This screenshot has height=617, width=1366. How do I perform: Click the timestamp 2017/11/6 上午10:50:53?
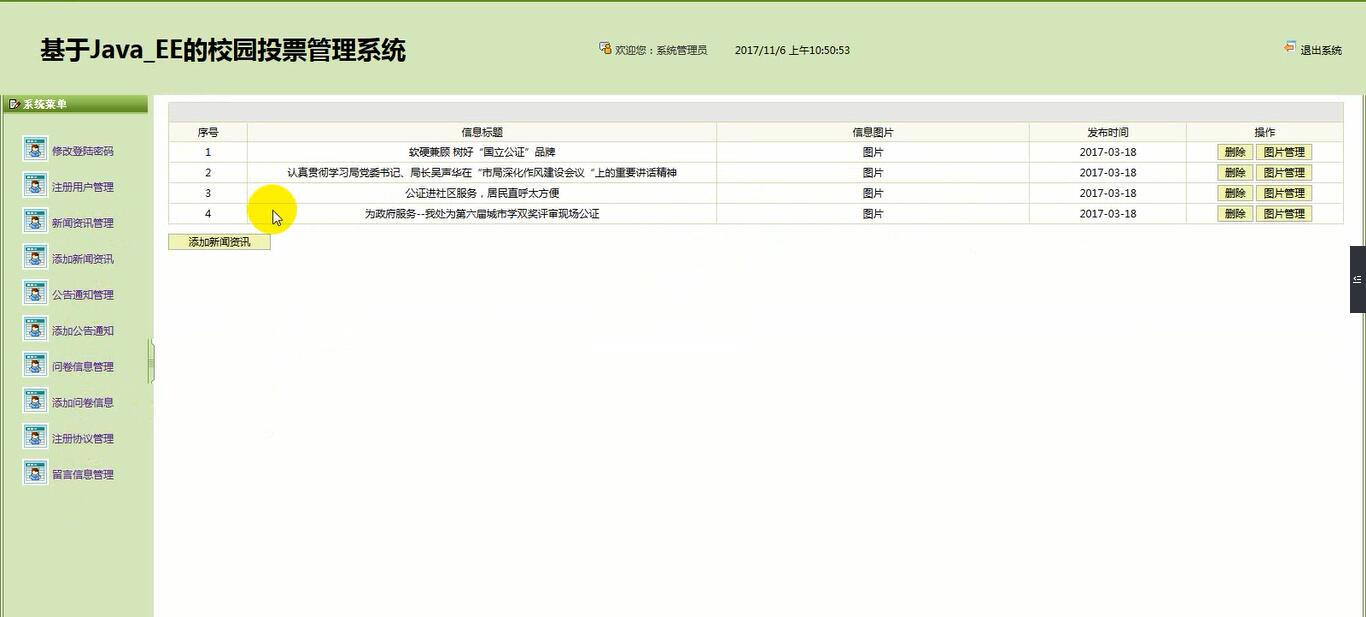tap(792, 50)
